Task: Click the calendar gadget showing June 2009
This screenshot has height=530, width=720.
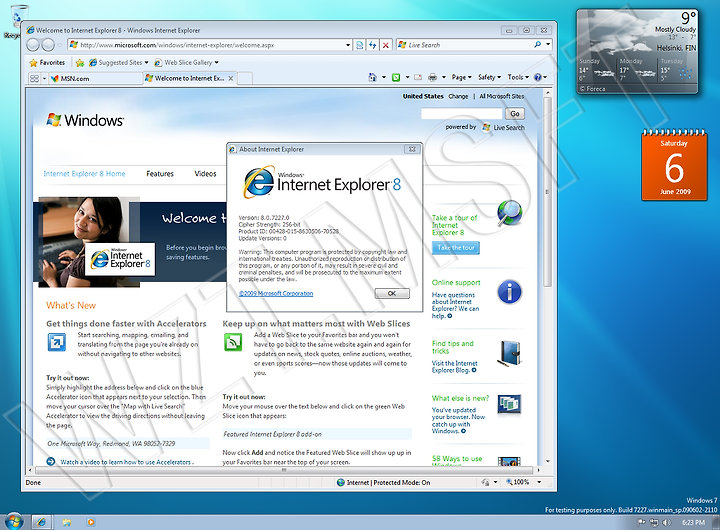Action: point(674,165)
